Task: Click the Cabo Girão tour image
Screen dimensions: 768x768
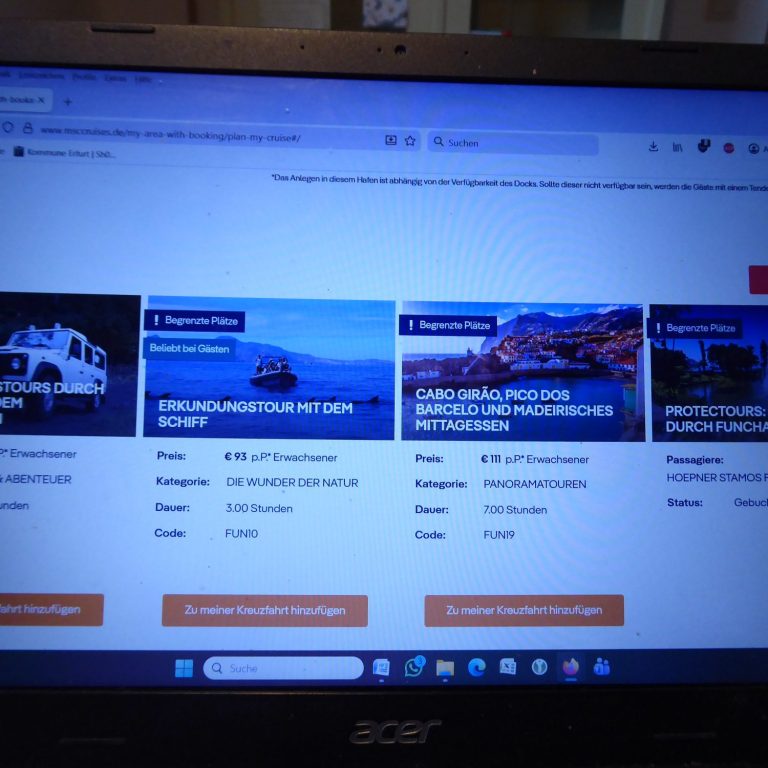Action: coord(522,370)
